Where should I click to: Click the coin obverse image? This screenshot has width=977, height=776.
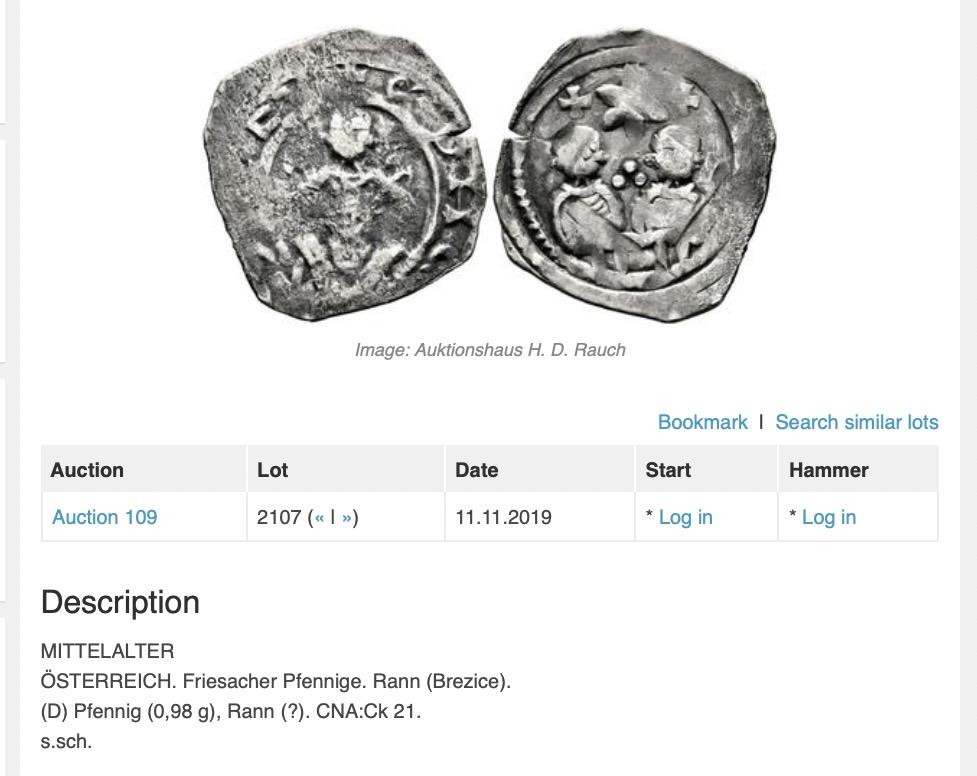click(345, 175)
